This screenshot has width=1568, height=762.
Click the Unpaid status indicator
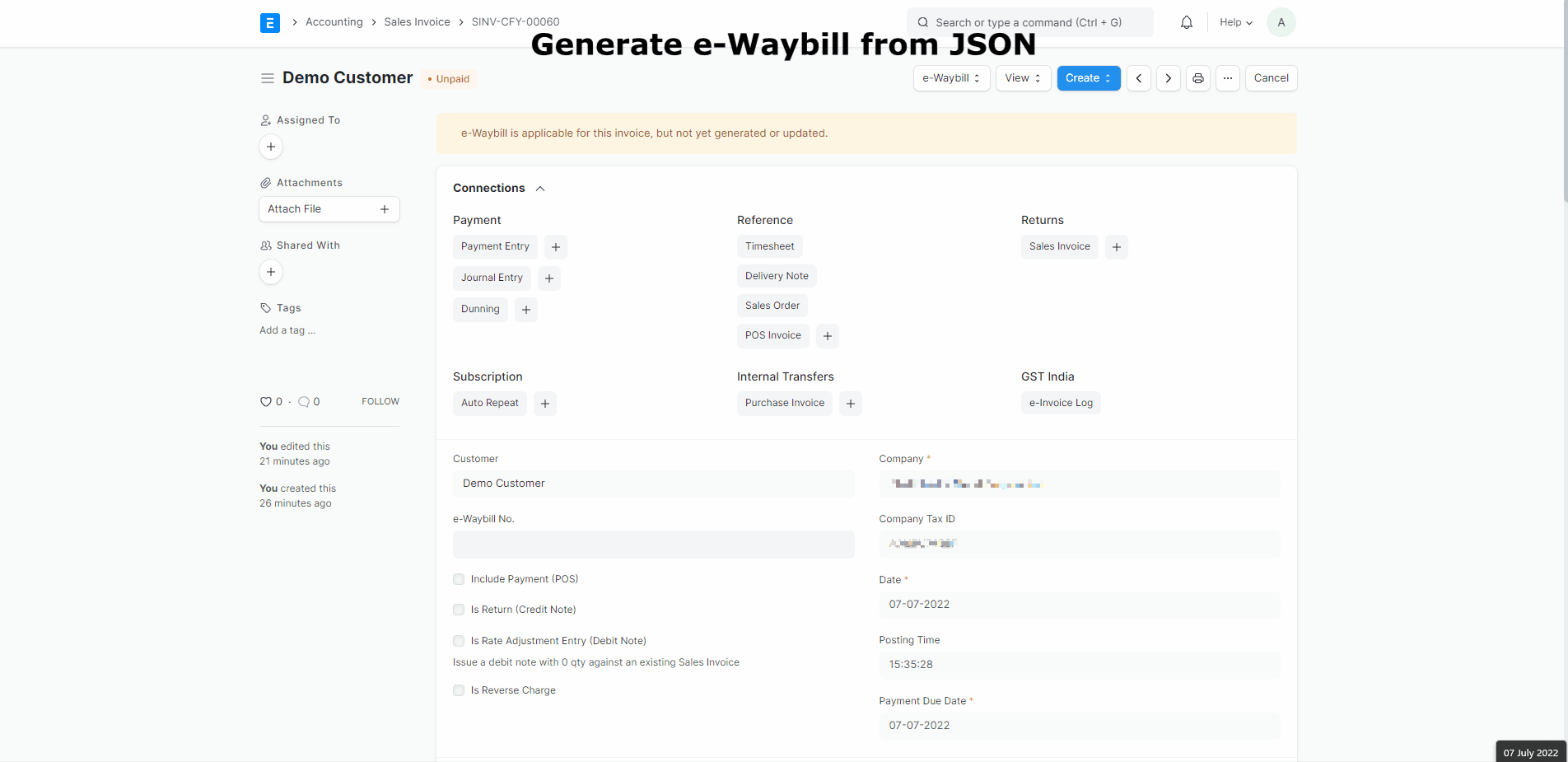pyautogui.click(x=450, y=79)
